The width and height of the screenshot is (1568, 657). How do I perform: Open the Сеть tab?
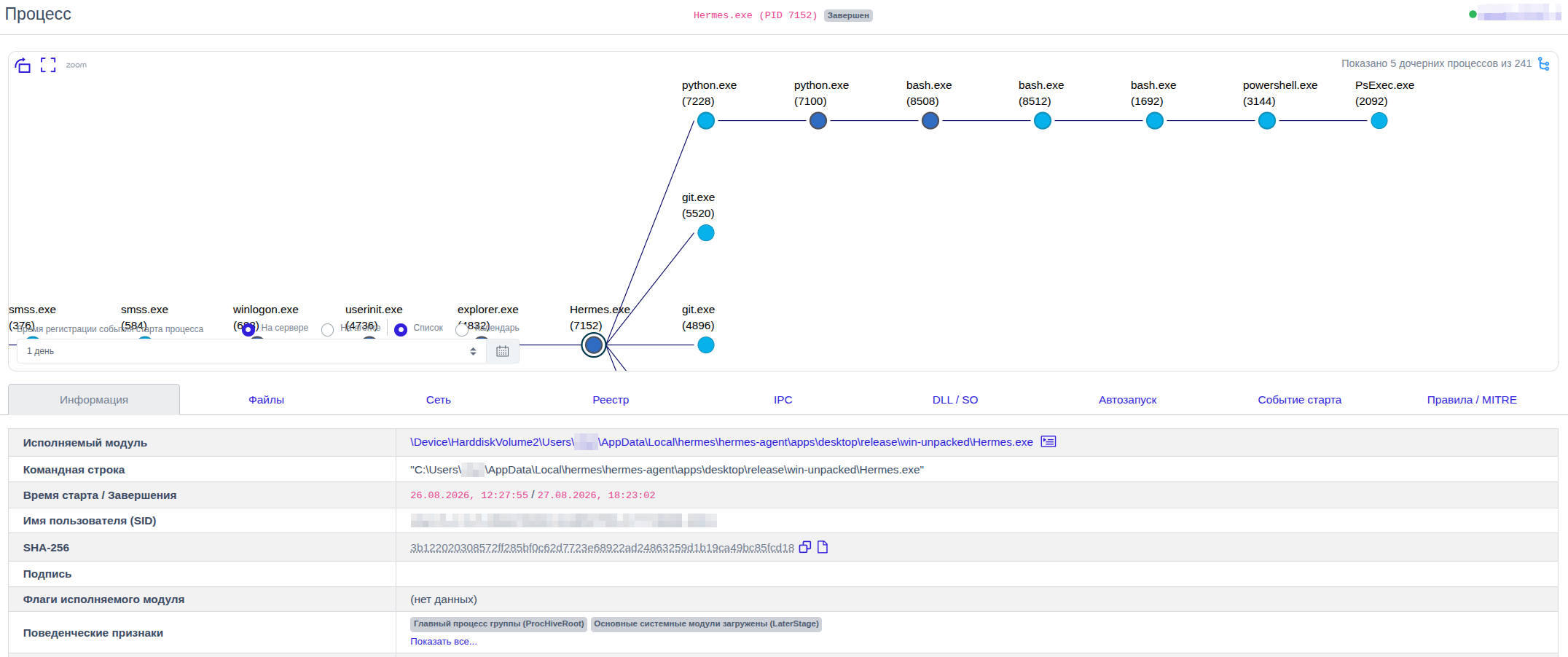tap(439, 400)
